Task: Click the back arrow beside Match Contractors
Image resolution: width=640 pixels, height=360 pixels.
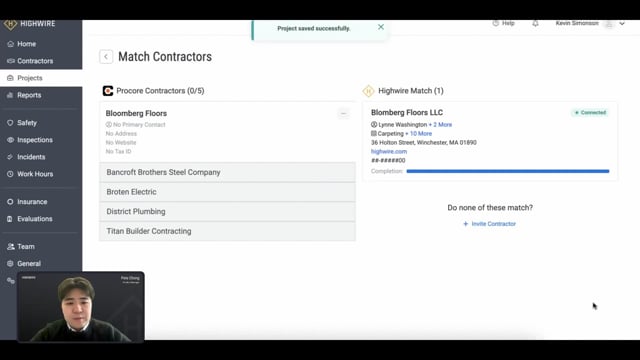Action: (106, 57)
